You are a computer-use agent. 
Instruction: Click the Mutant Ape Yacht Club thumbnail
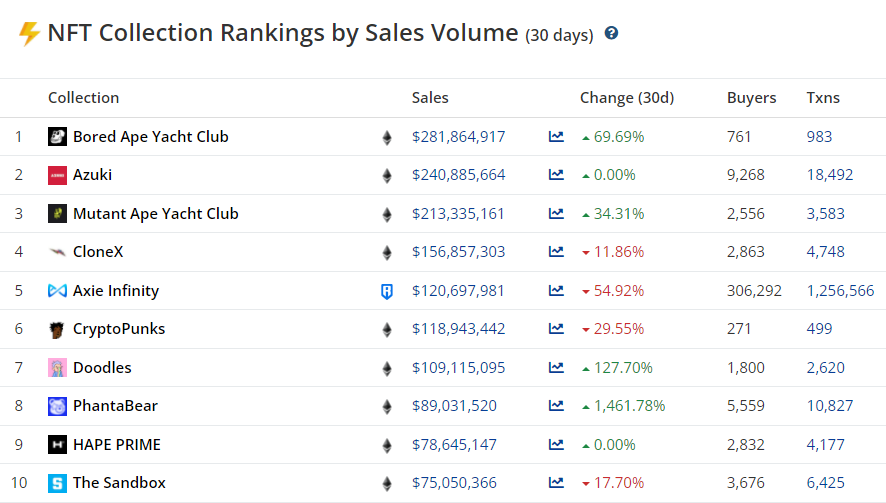pos(58,214)
